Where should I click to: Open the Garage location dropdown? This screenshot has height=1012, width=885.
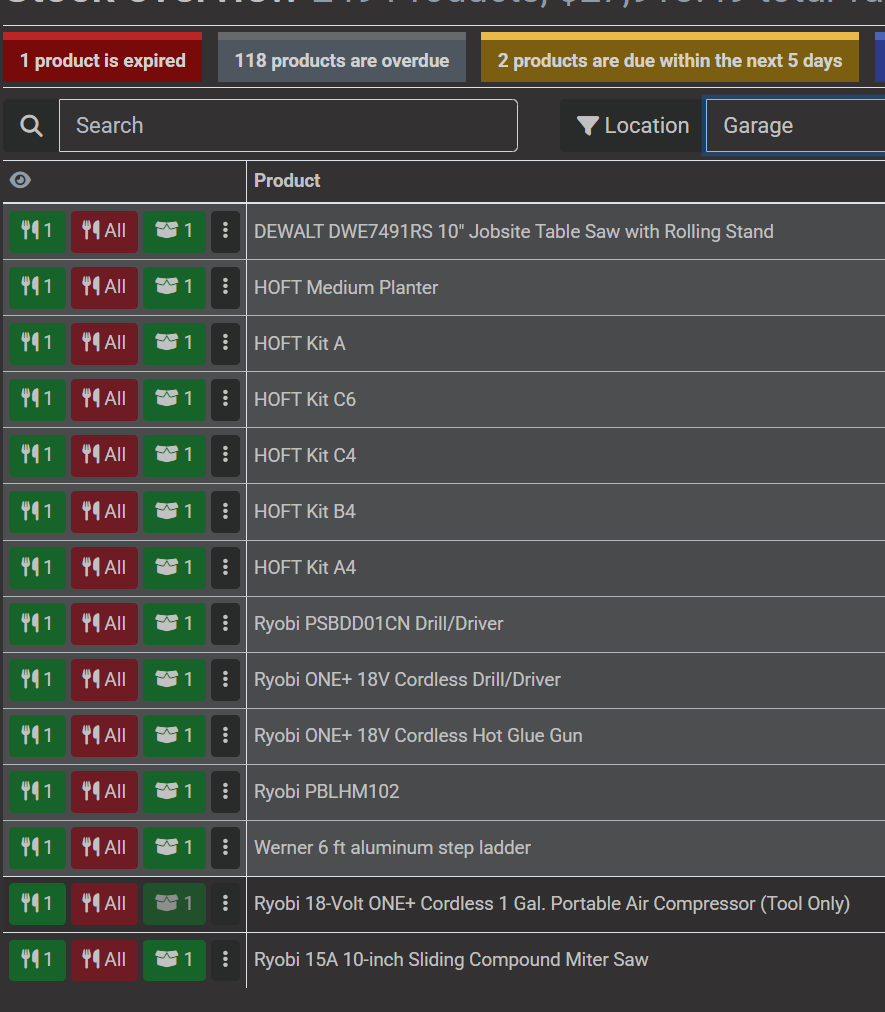[795, 125]
